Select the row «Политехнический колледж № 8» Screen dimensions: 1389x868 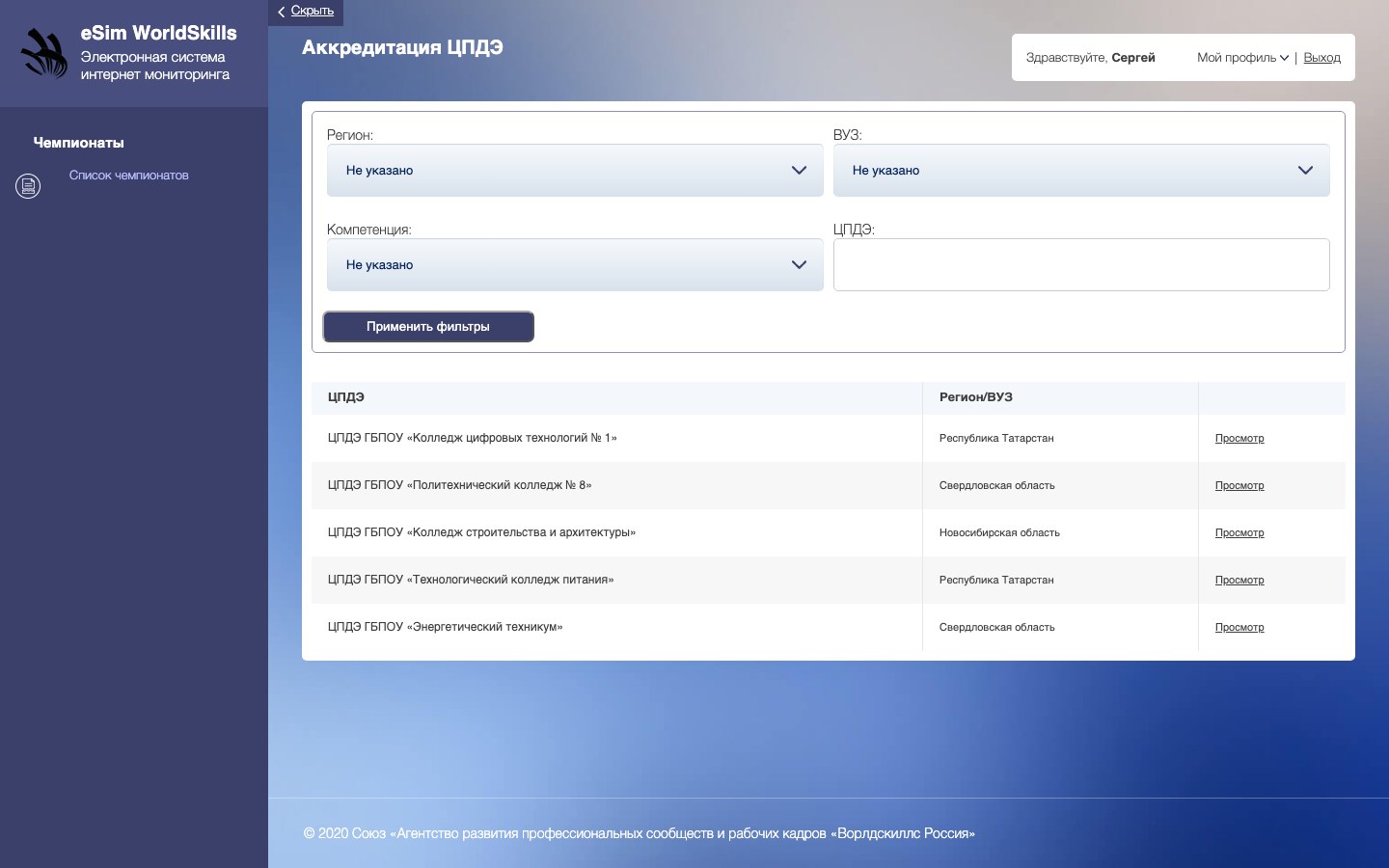(x=829, y=486)
